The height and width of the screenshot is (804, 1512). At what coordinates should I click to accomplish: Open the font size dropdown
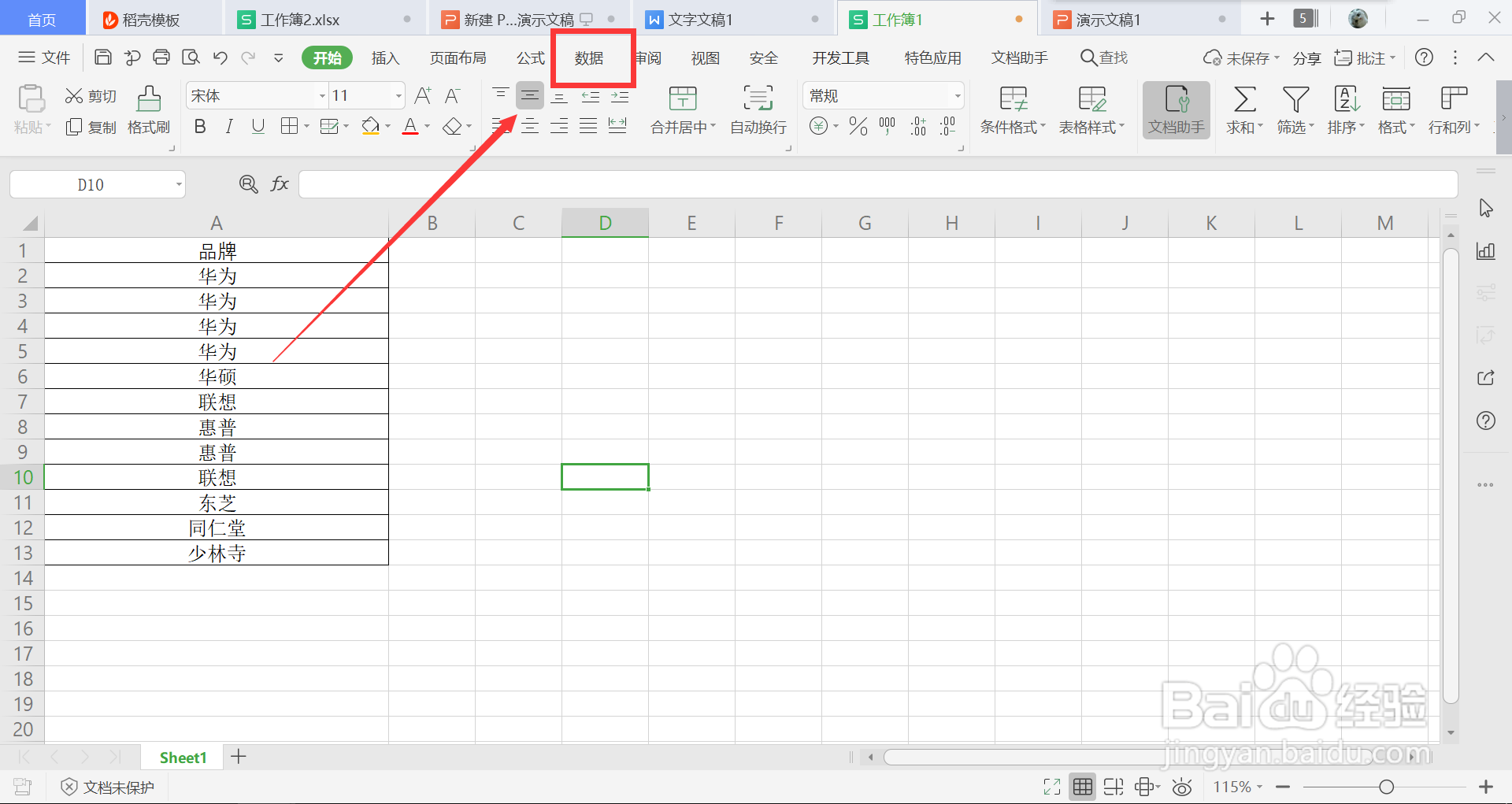click(398, 96)
